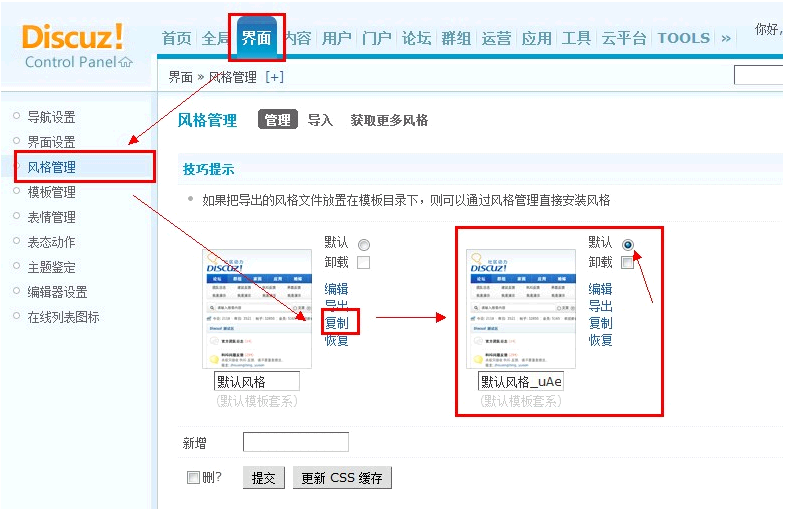Open 在线列表图标 in the sidebar
The height and width of the screenshot is (509, 785).
click(63, 317)
